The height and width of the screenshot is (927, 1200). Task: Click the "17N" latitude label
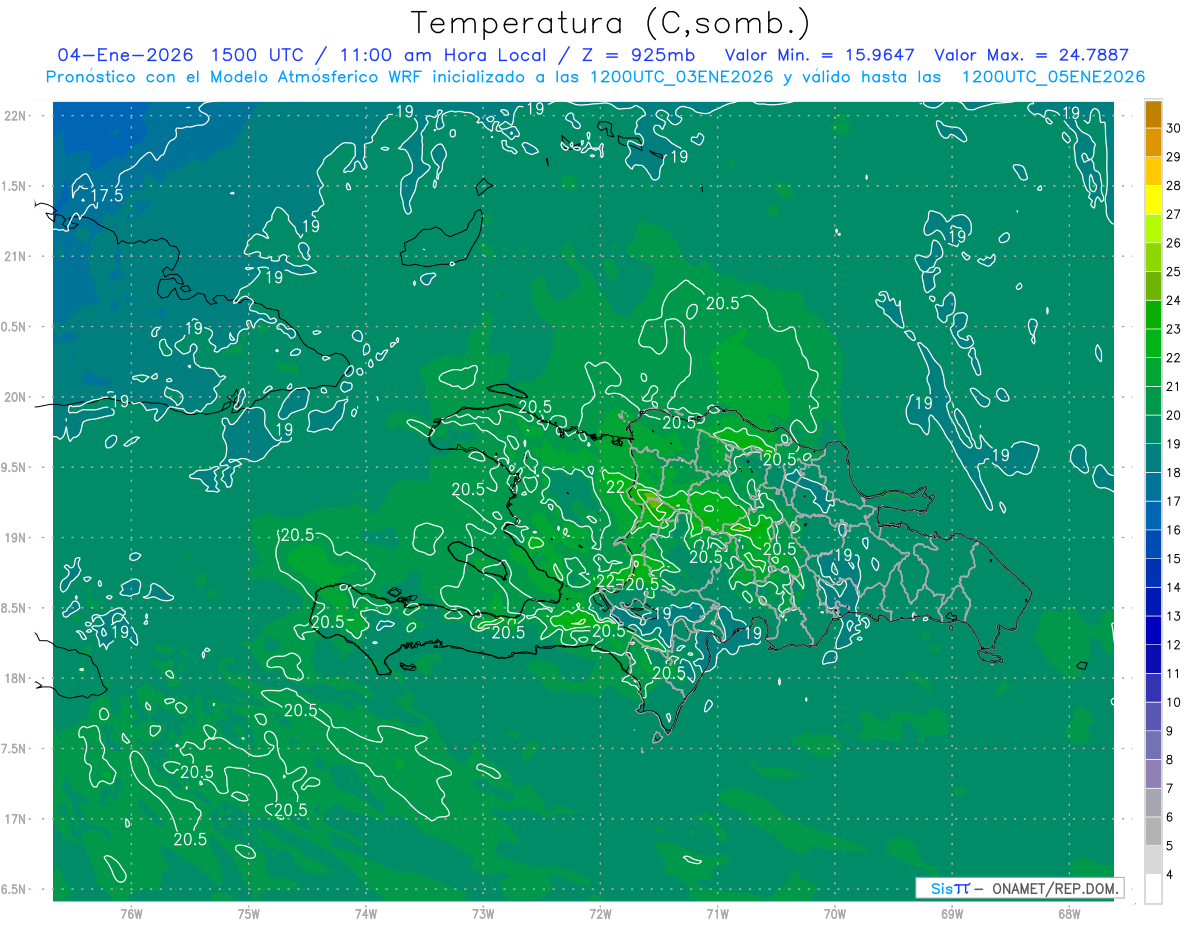click(x=16, y=819)
